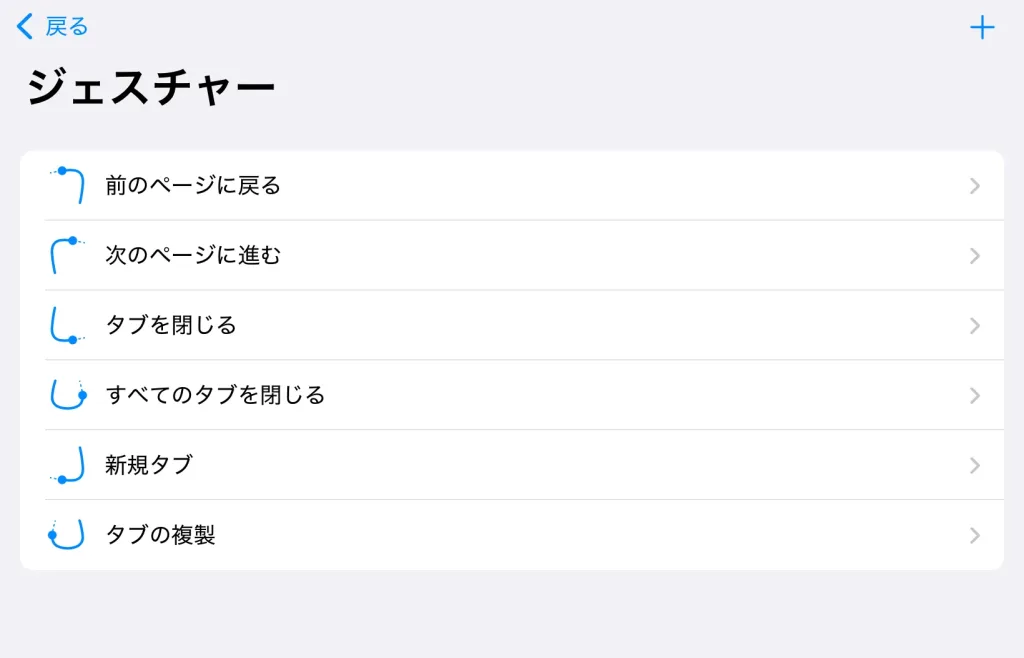This screenshot has height=658, width=1024.
Task: Open the タブを閉じる gesture entry
Action: pos(171,326)
